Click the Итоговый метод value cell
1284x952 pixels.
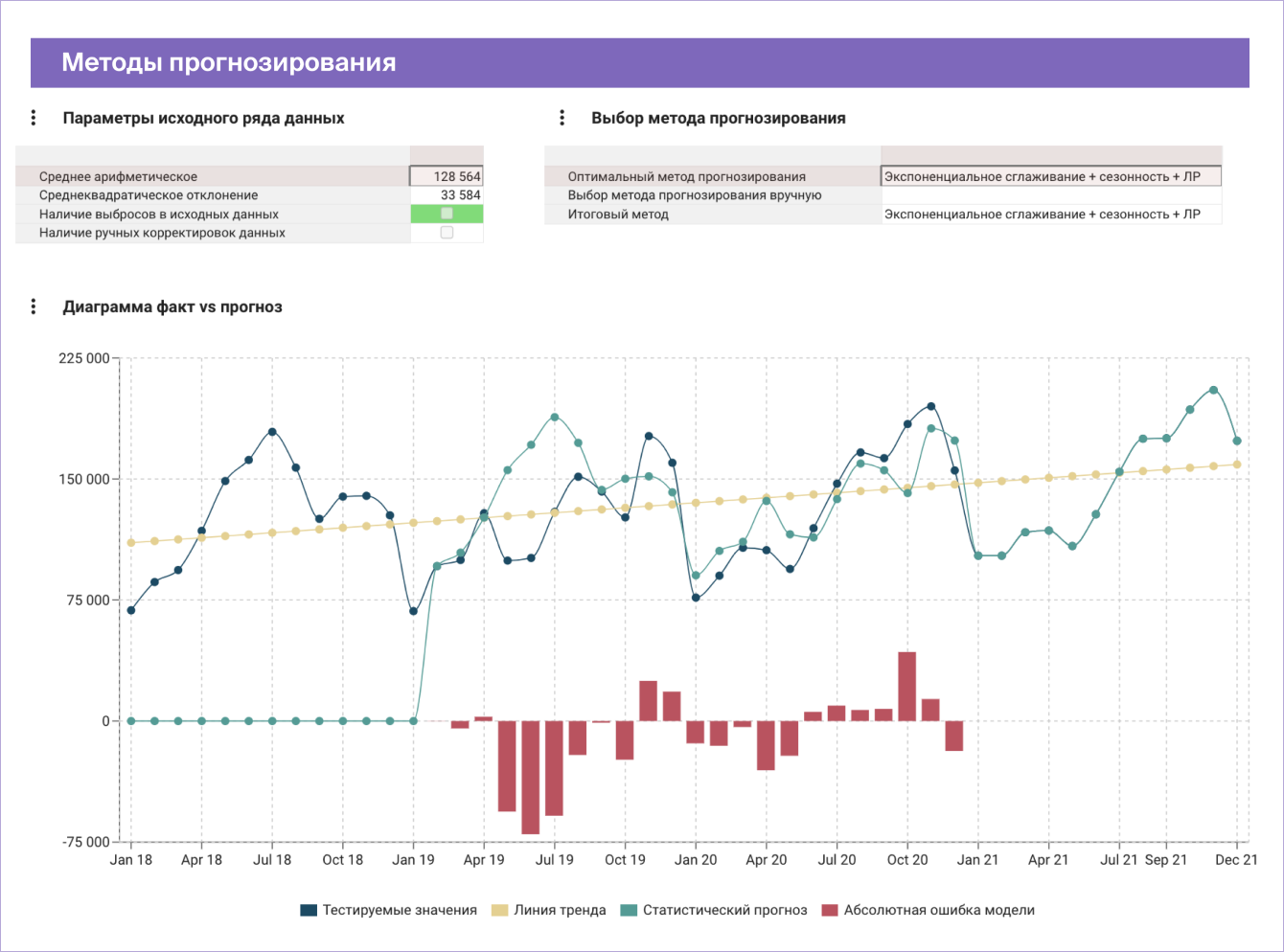click(x=1051, y=215)
